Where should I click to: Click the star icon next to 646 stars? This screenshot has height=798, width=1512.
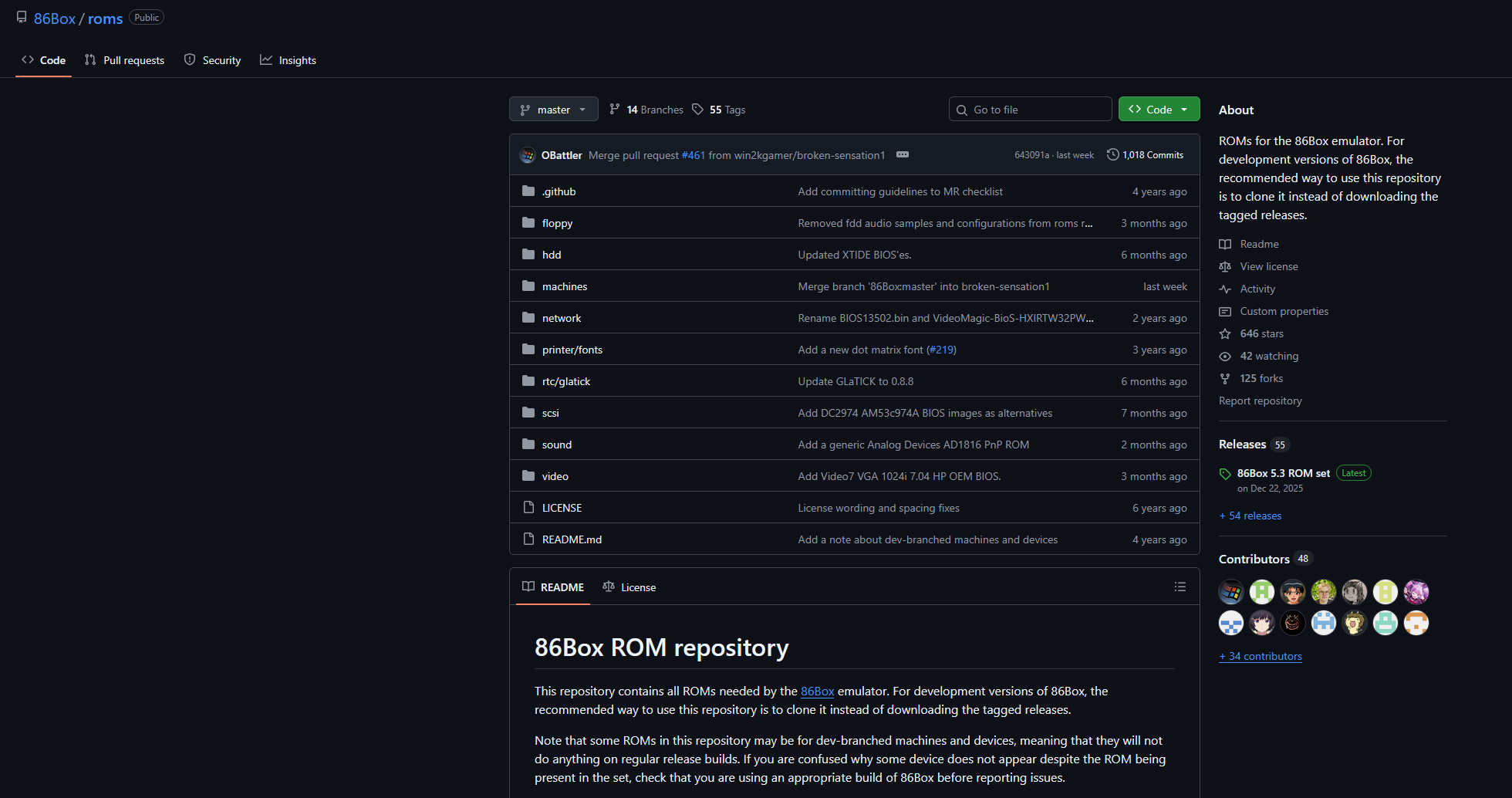(1225, 334)
